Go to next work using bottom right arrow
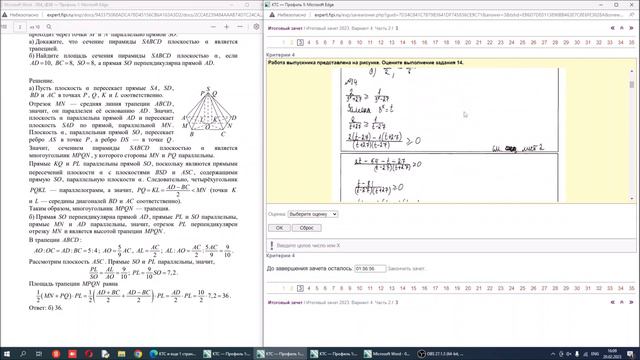The height and width of the screenshot is (360, 640). (x=631, y=302)
